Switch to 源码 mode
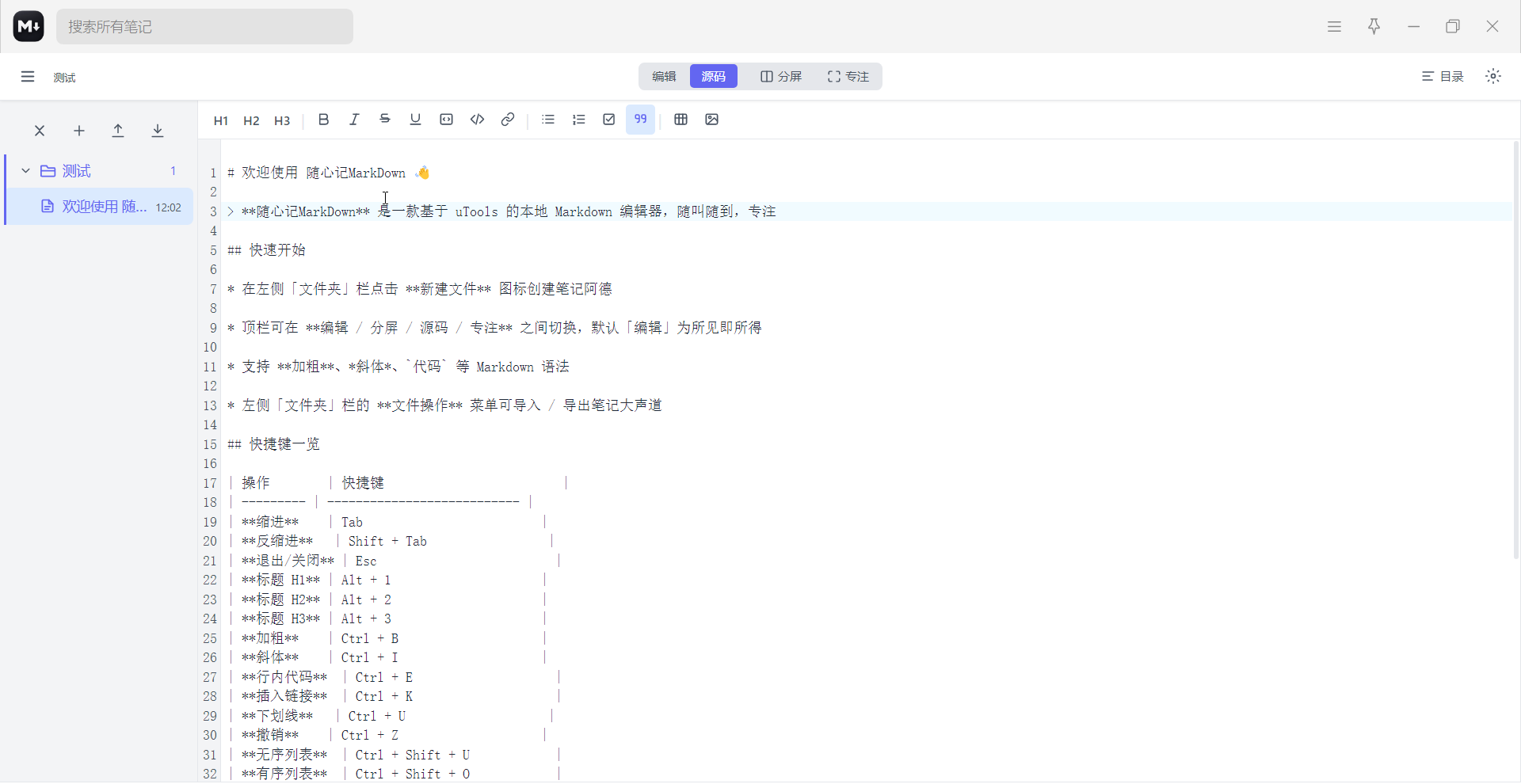Image resolution: width=1521 pixels, height=784 pixels. (x=713, y=77)
